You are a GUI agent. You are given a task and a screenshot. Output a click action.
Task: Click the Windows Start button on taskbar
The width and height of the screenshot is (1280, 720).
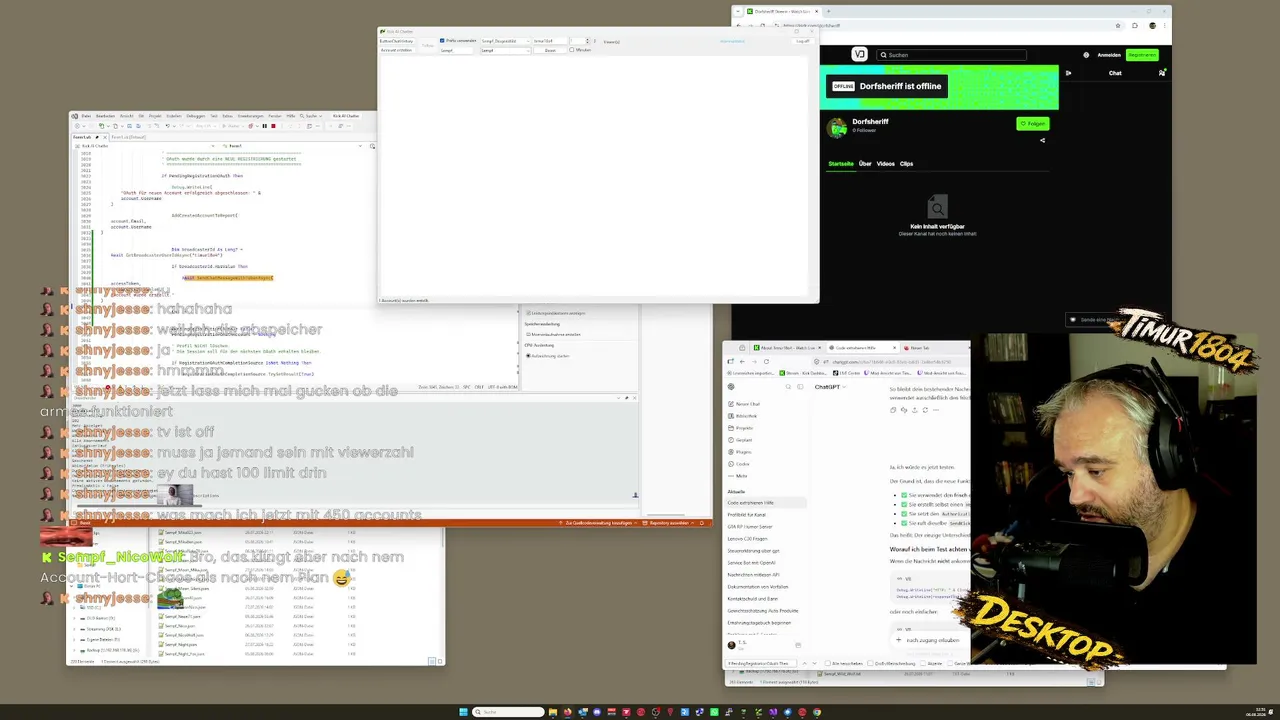pos(463,712)
